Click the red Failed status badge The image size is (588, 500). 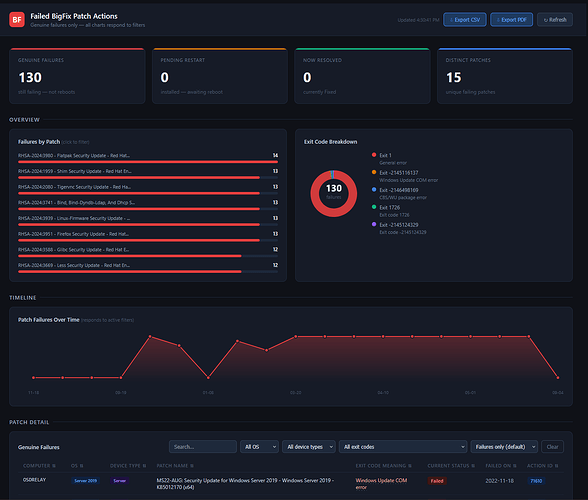tap(437, 480)
